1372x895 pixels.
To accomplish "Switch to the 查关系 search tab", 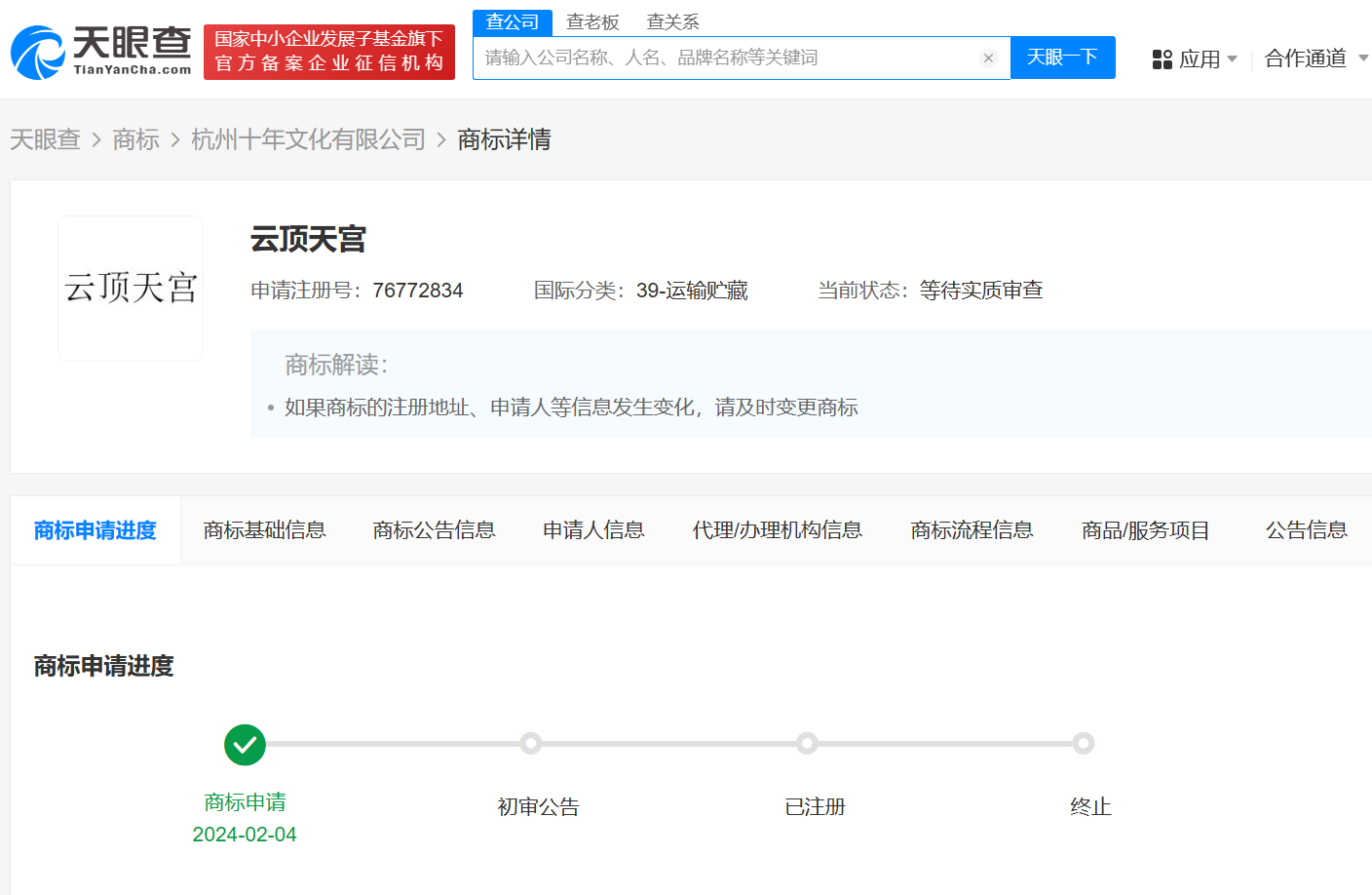I will [x=672, y=22].
